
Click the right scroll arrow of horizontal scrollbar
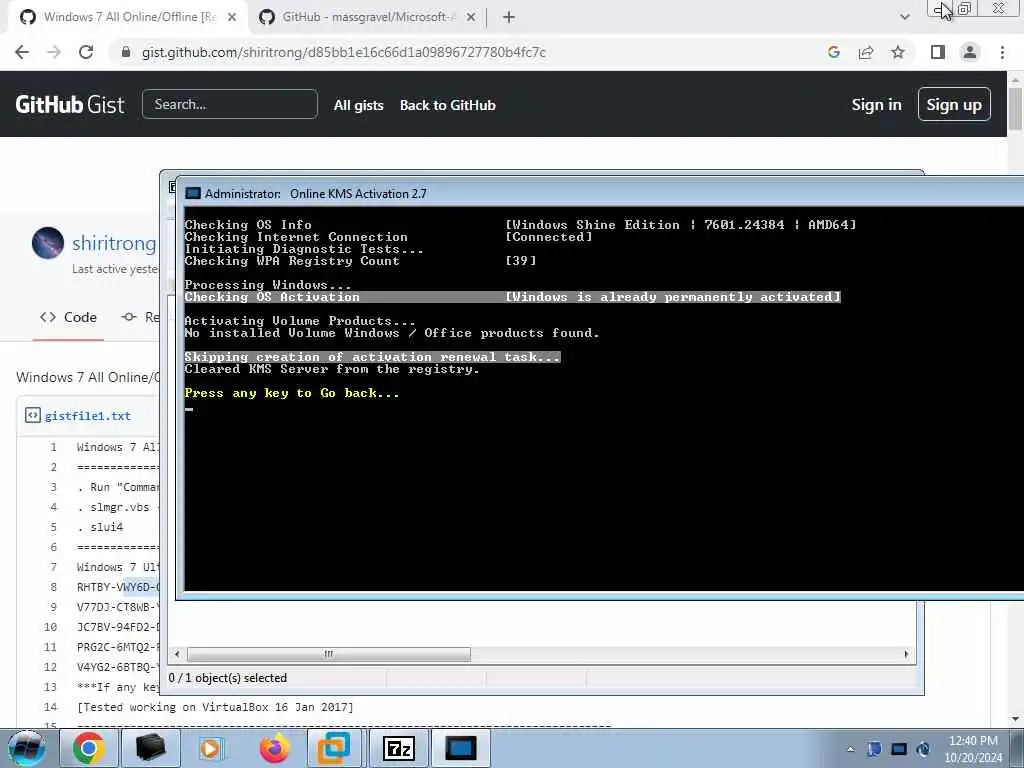pyautogui.click(x=906, y=654)
